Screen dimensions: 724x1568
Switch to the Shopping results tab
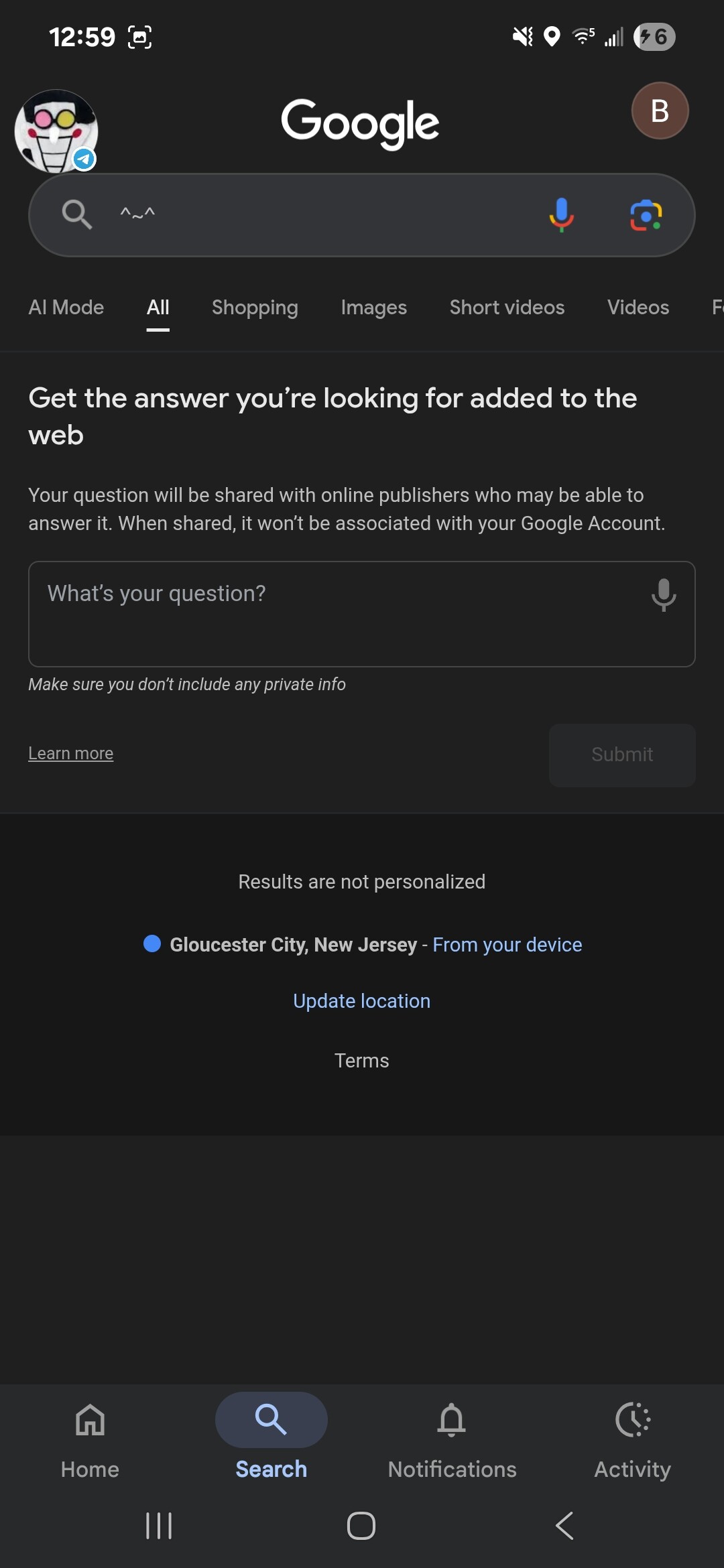pos(255,308)
